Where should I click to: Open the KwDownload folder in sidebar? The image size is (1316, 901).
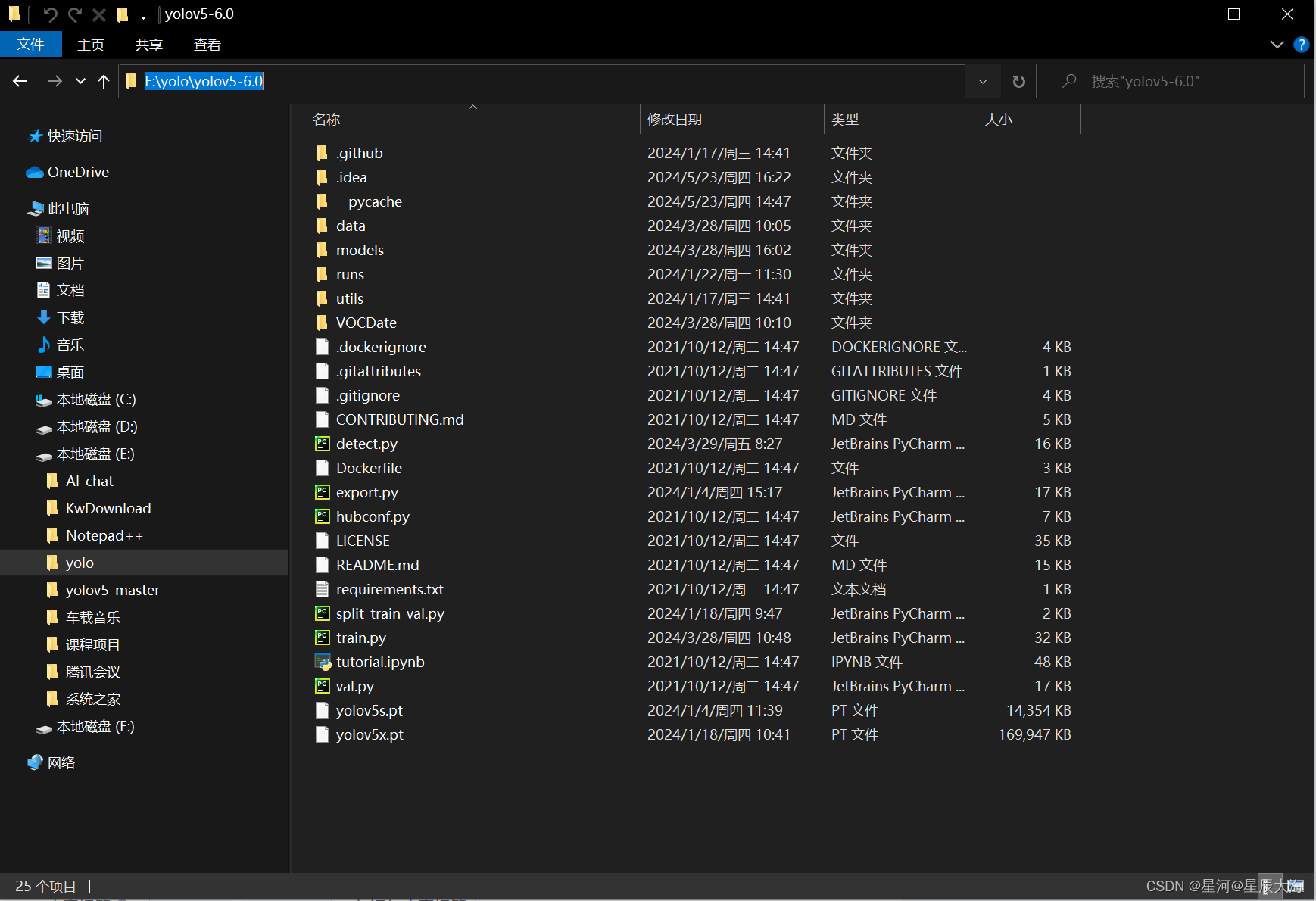[108, 509]
